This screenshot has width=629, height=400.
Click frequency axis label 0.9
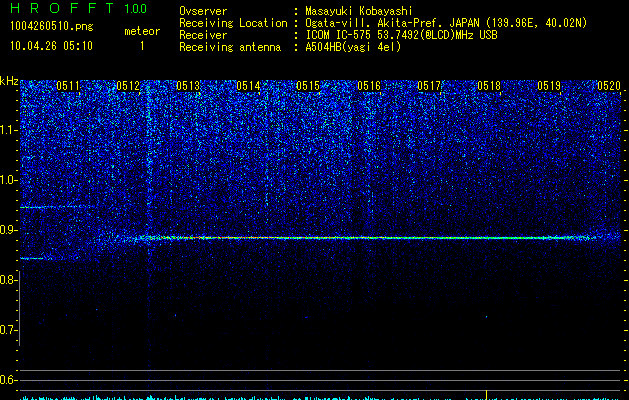pyautogui.click(x=8, y=230)
